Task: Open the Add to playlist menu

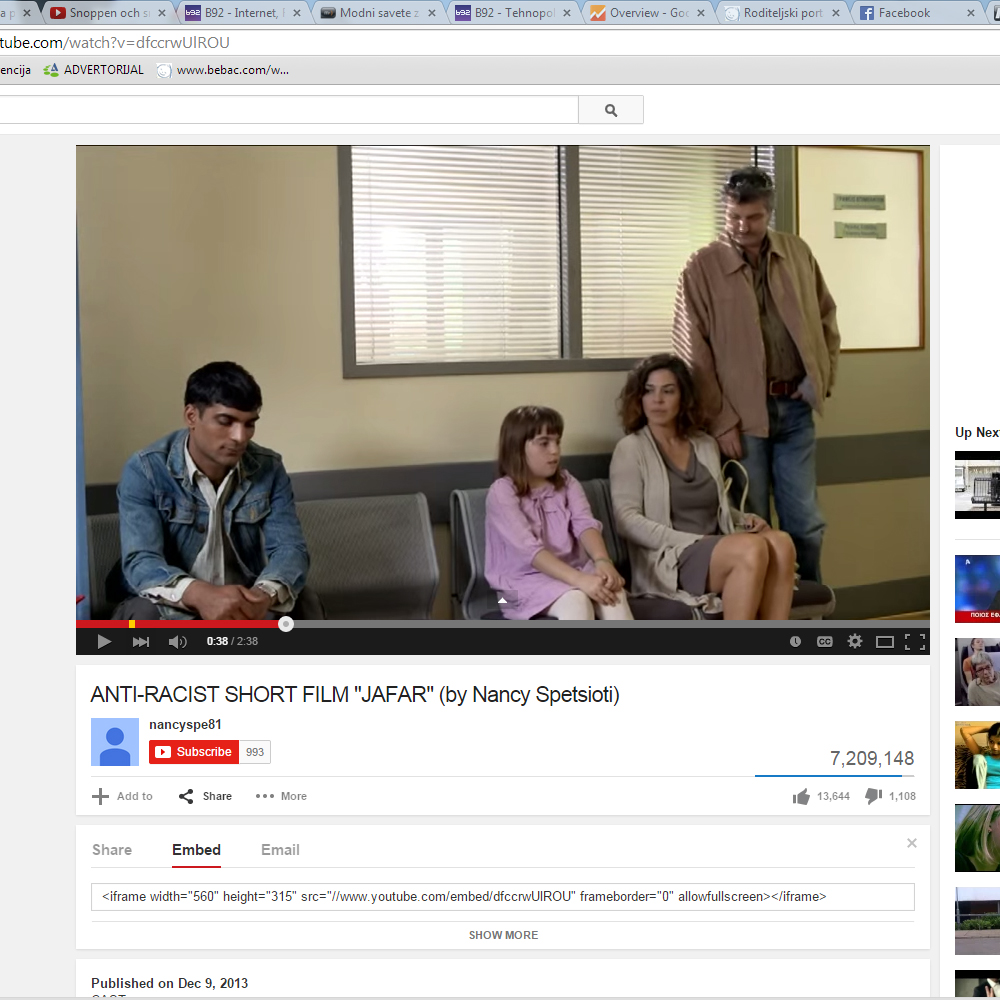Action: pyautogui.click(x=123, y=797)
